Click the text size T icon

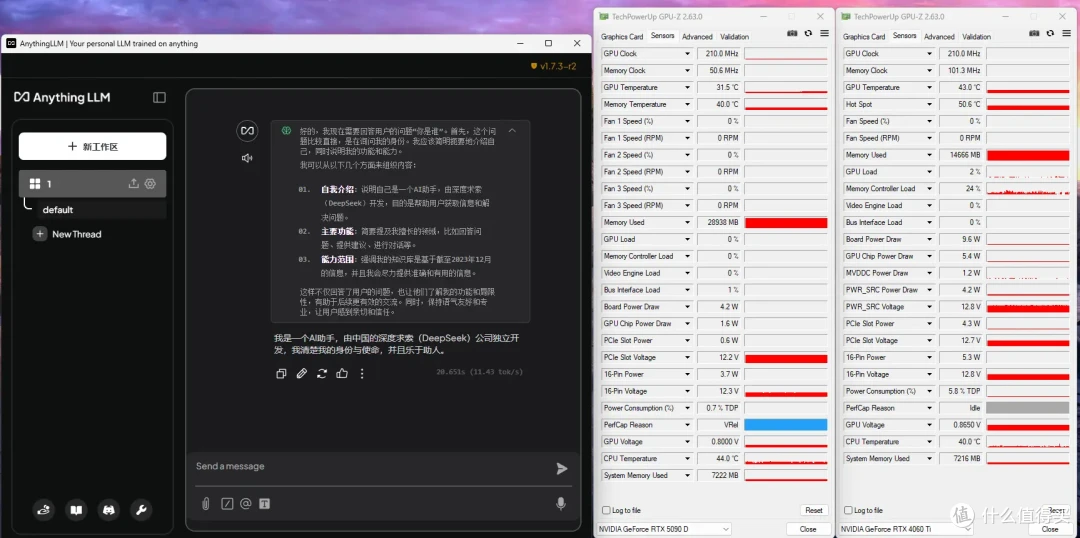[264, 504]
